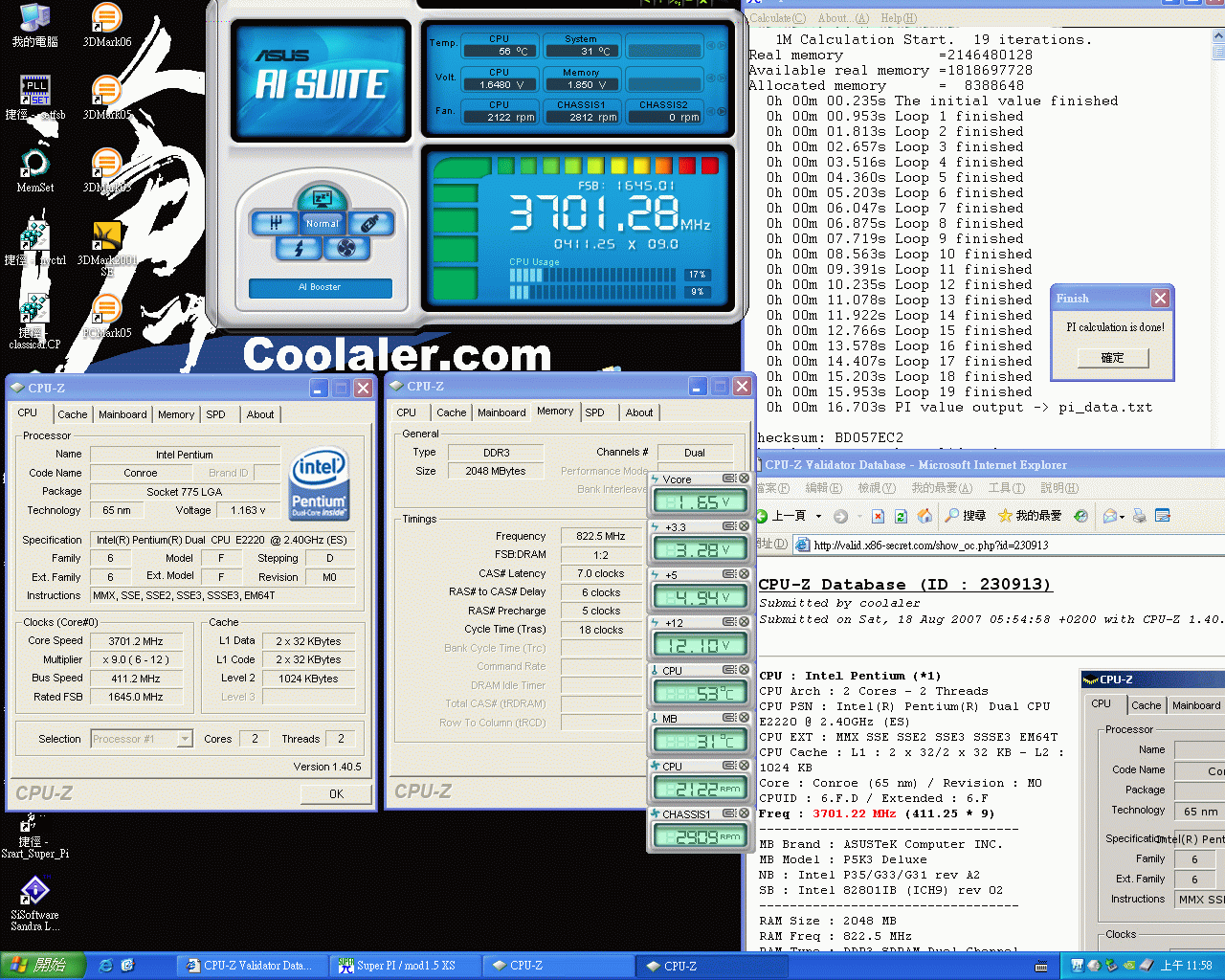Screen dimensions: 1225x980
Task: Open the PCMark05 desktop shortcut
Action: 106,317
